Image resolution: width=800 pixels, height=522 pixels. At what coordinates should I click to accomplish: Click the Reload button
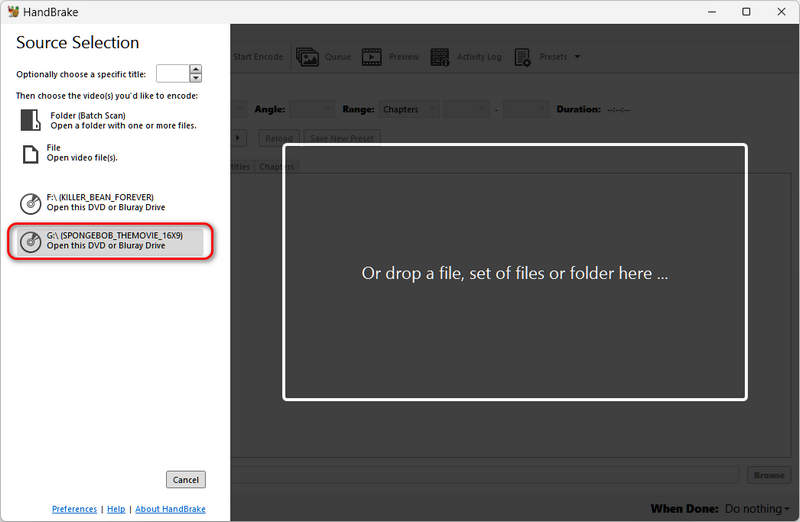point(279,138)
